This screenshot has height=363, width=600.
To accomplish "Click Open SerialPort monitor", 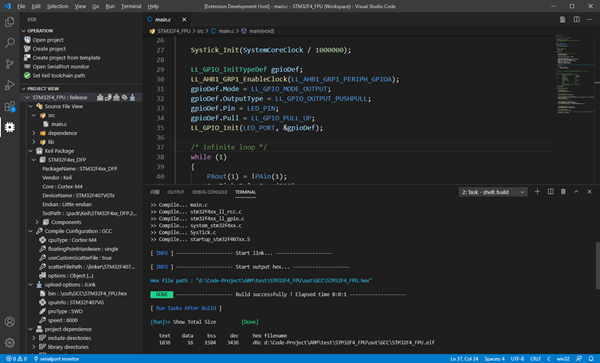I will tap(61, 67).
